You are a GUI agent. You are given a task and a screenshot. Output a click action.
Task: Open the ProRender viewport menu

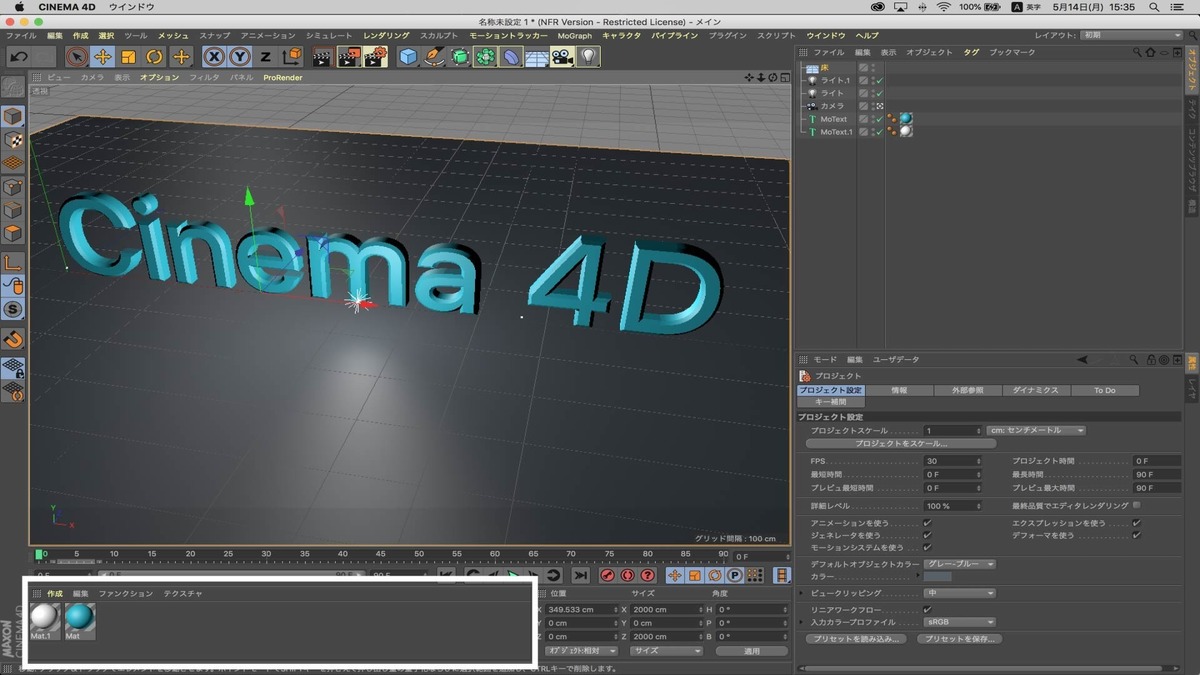[283, 77]
